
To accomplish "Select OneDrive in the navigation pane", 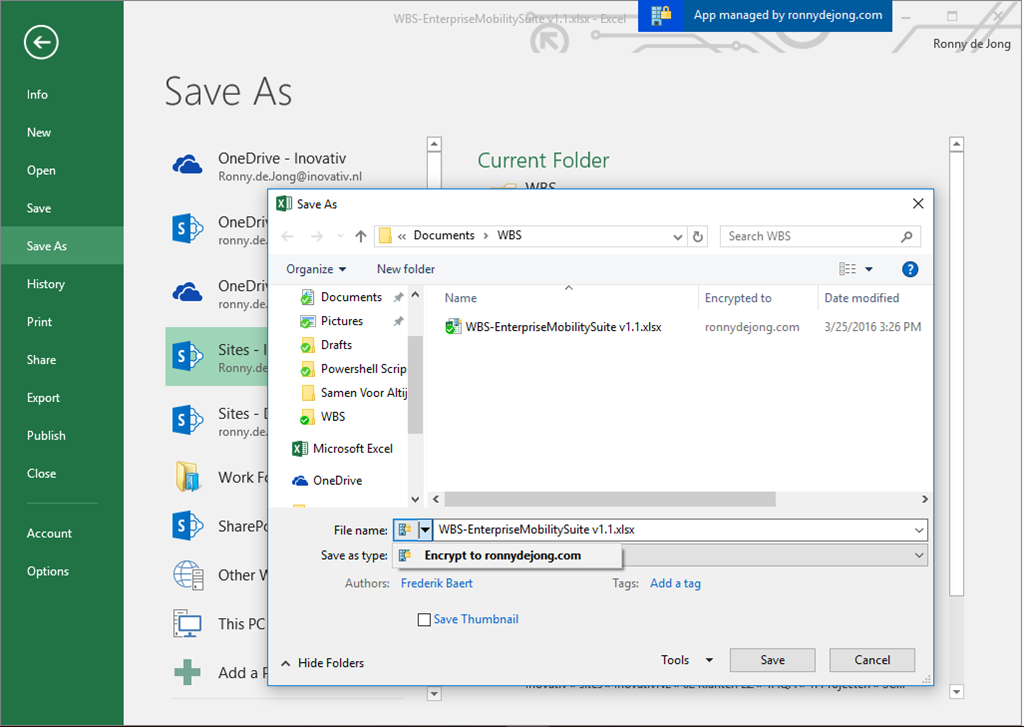I will 337,481.
